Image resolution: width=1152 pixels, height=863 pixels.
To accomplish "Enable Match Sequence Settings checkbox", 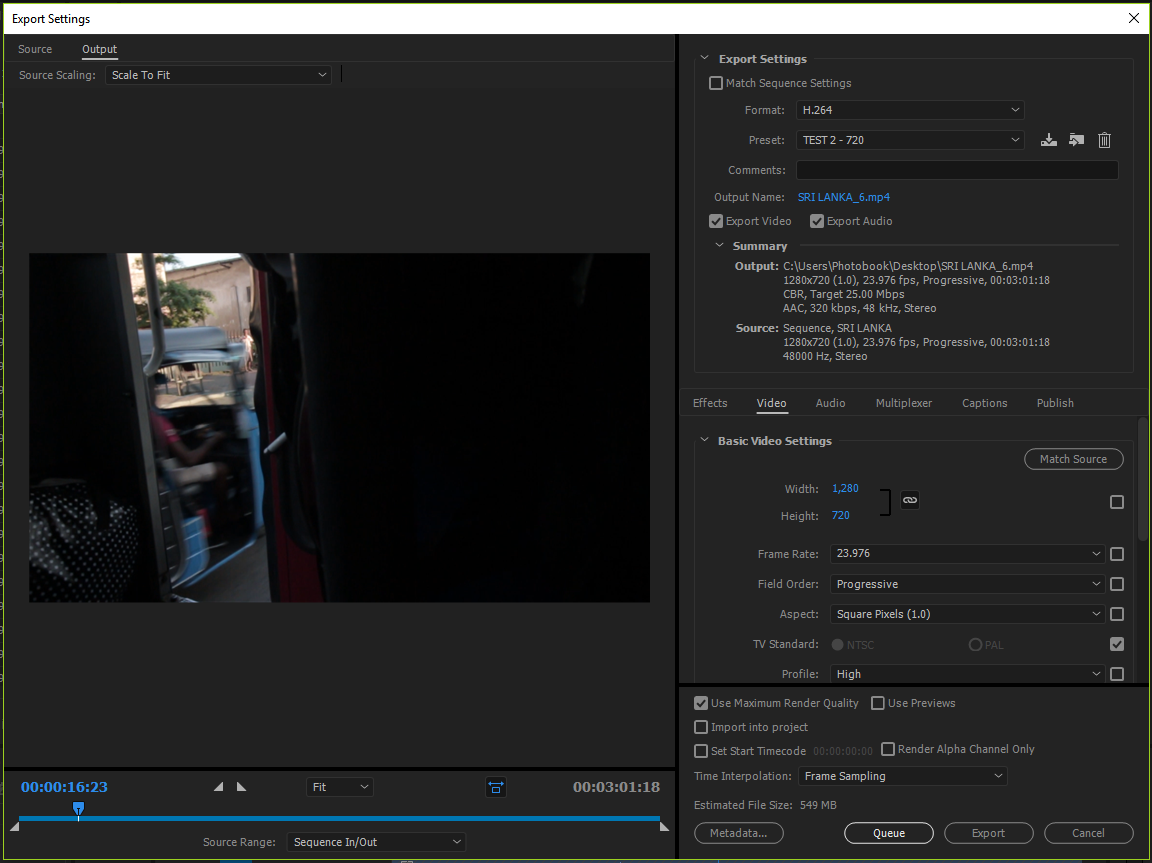I will point(716,83).
